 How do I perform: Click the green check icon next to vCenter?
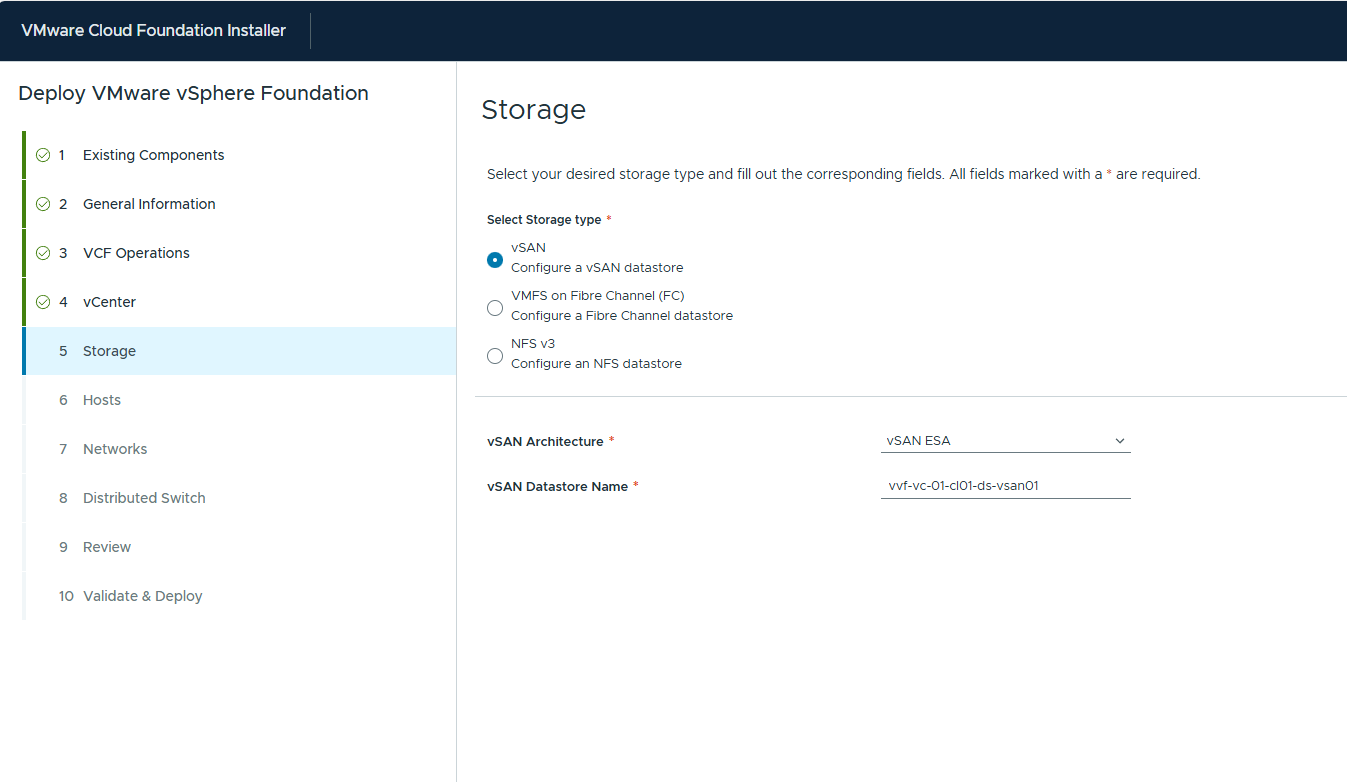click(x=43, y=302)
